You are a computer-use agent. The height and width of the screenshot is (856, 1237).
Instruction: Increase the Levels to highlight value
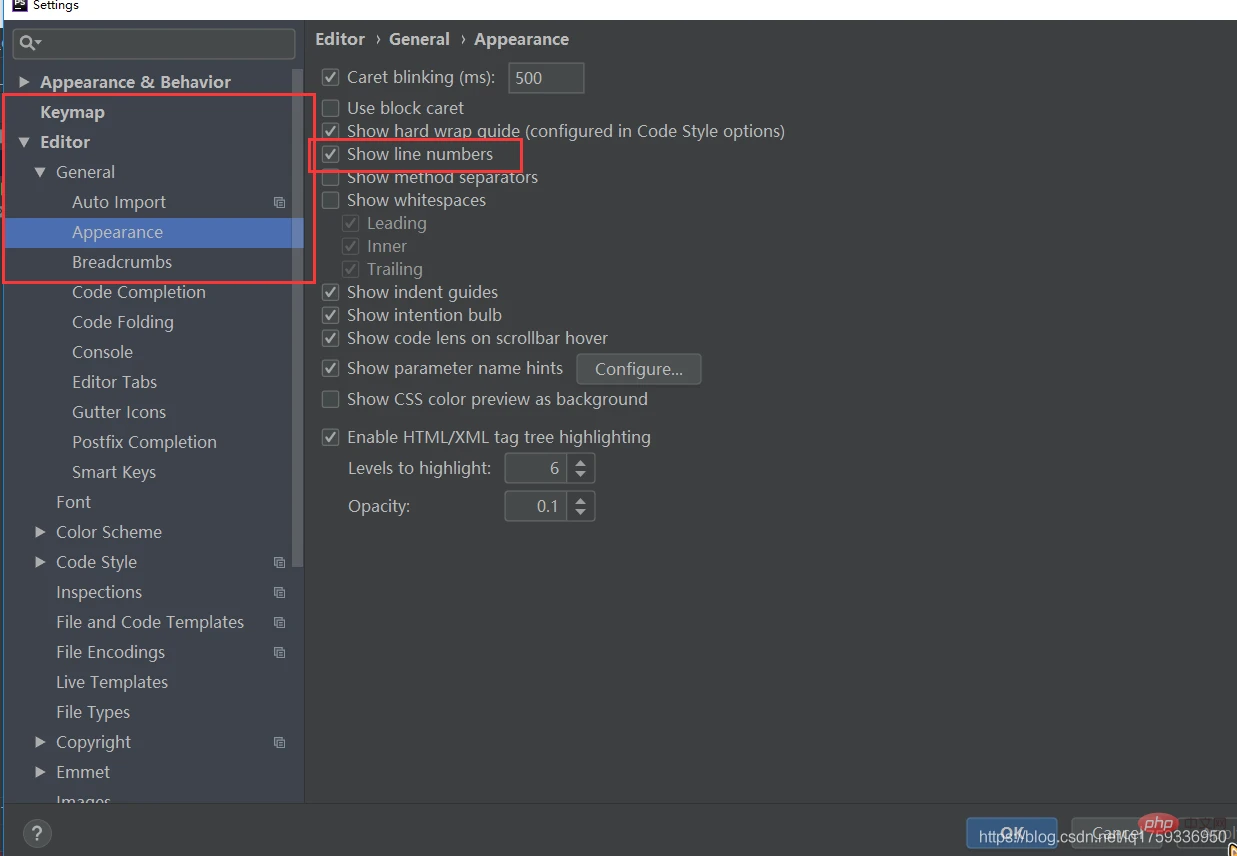(x=581, y=462)
